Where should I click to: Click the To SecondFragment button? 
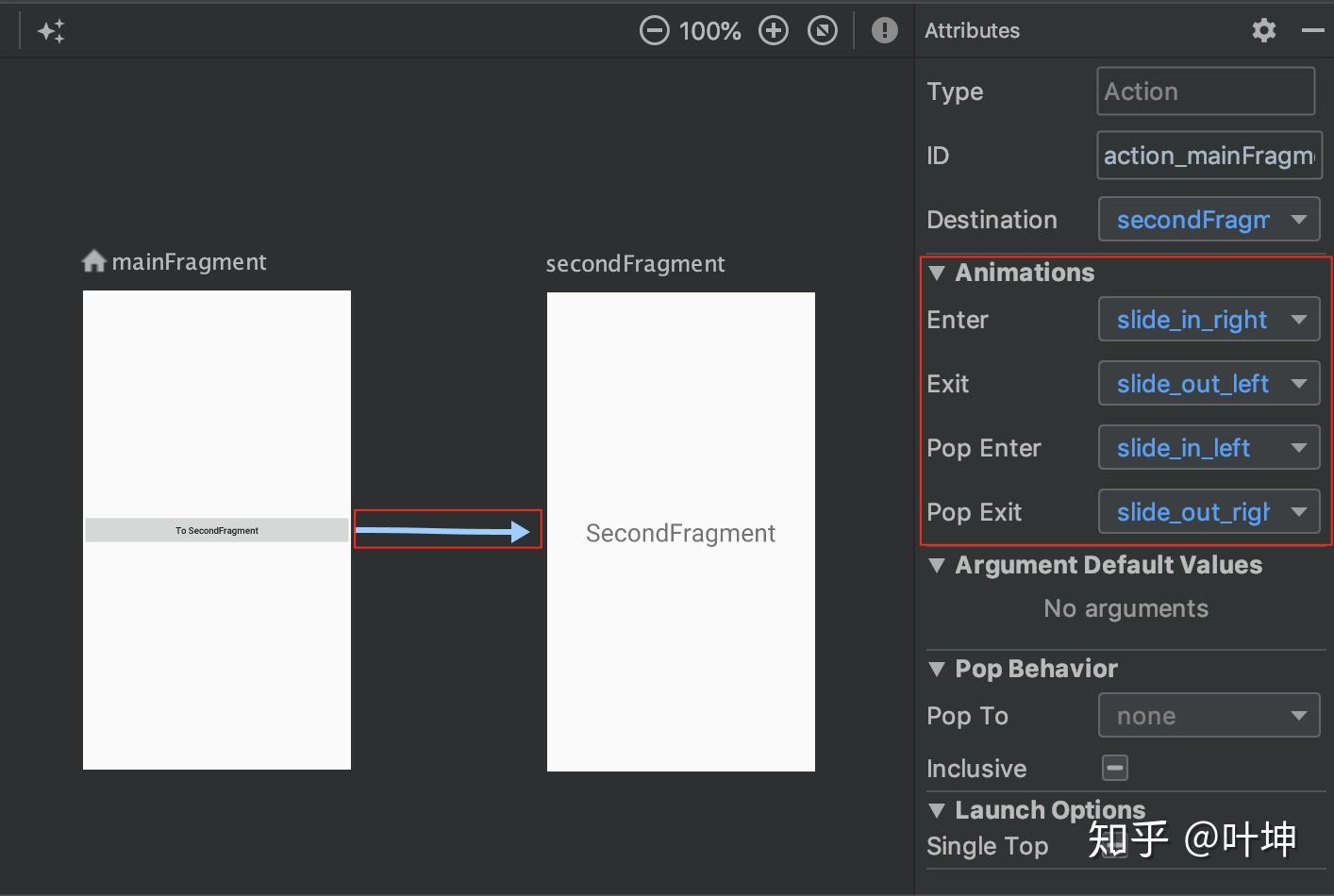click(217, 530)
